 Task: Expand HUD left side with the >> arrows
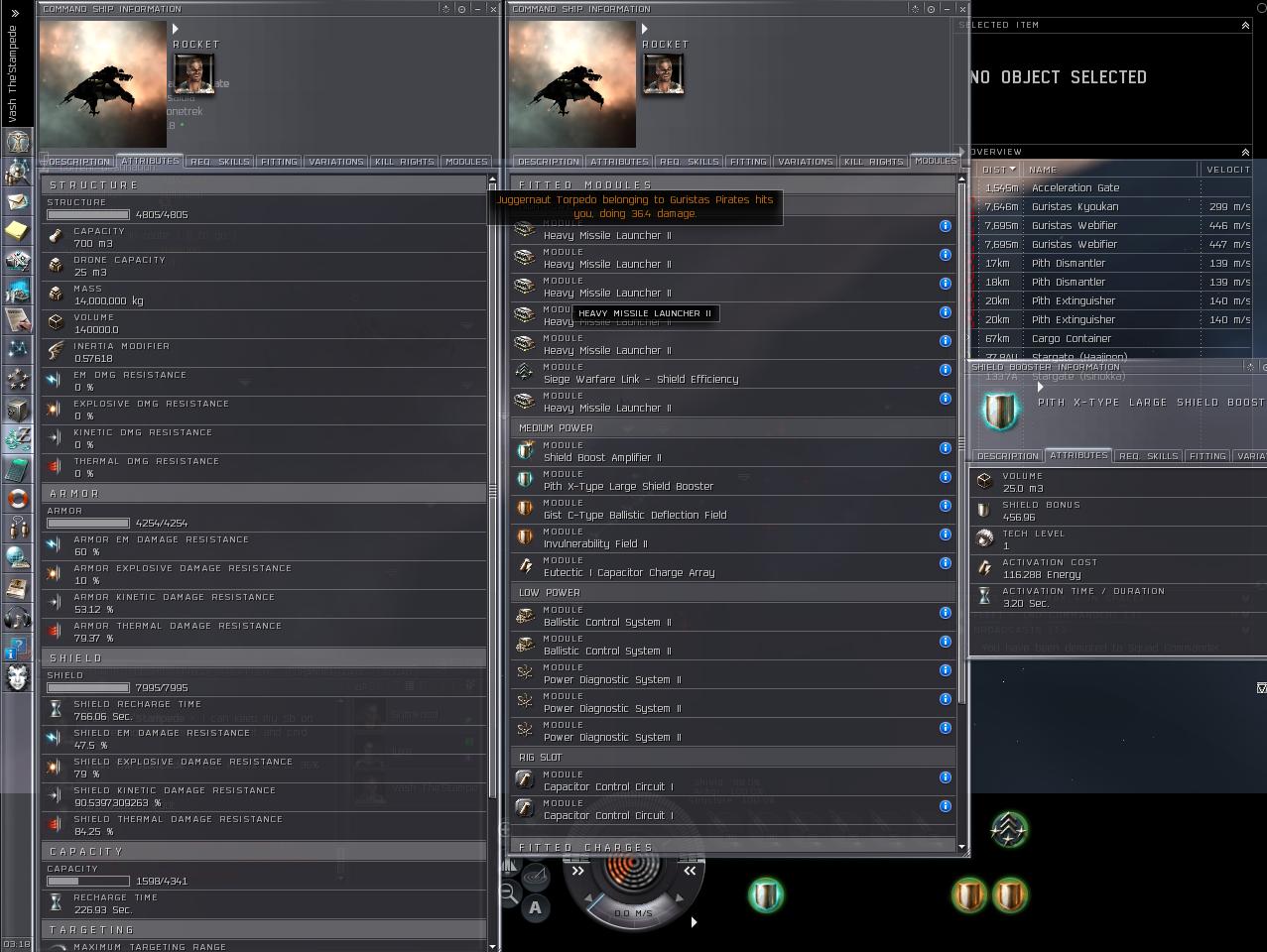point(577,871)
